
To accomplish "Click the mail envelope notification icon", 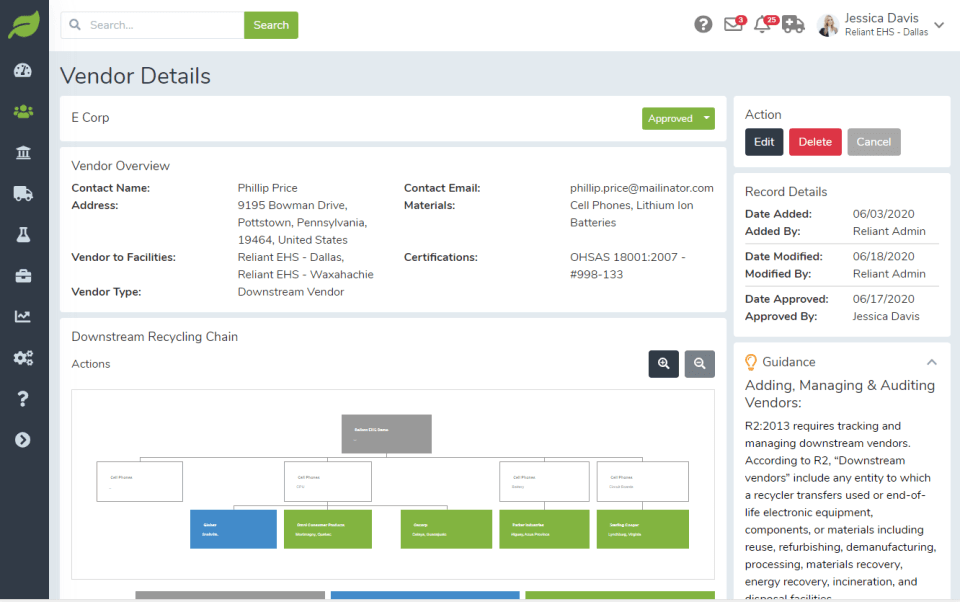I will (x=733, y=25).
